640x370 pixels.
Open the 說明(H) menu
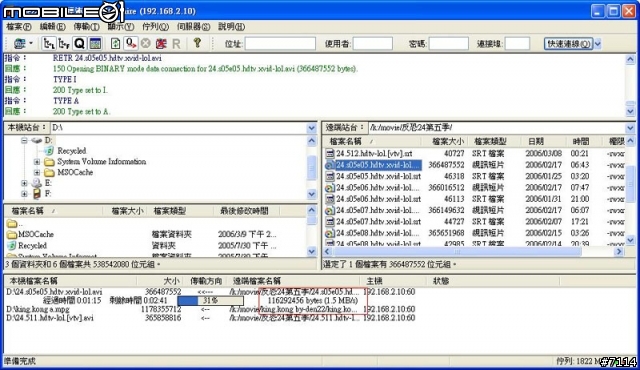point(231,27)
